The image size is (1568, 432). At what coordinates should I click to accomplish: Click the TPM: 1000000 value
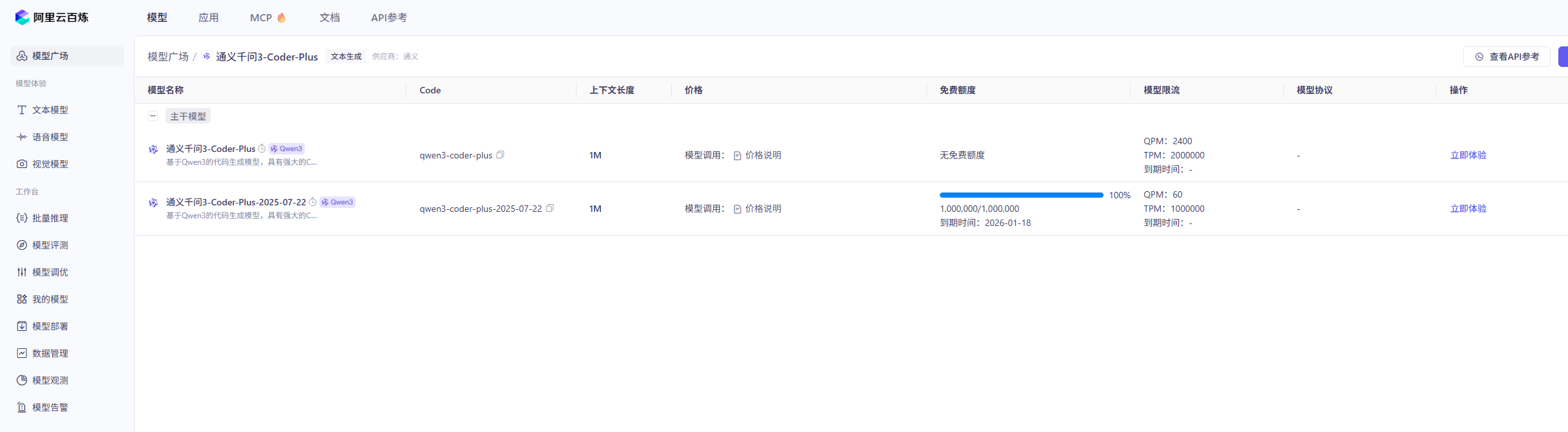1174,209
